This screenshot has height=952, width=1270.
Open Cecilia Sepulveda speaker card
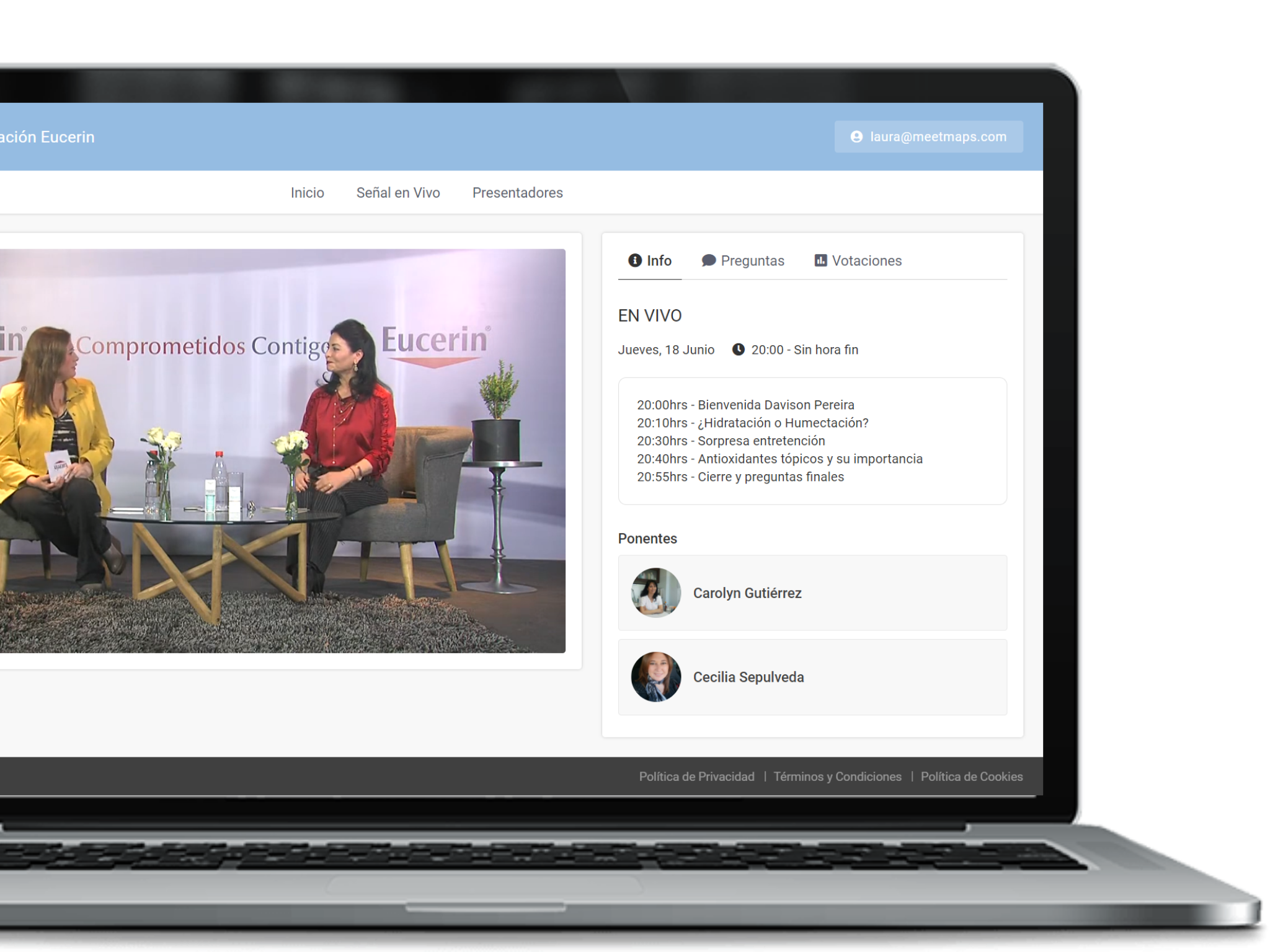point(812,677)
